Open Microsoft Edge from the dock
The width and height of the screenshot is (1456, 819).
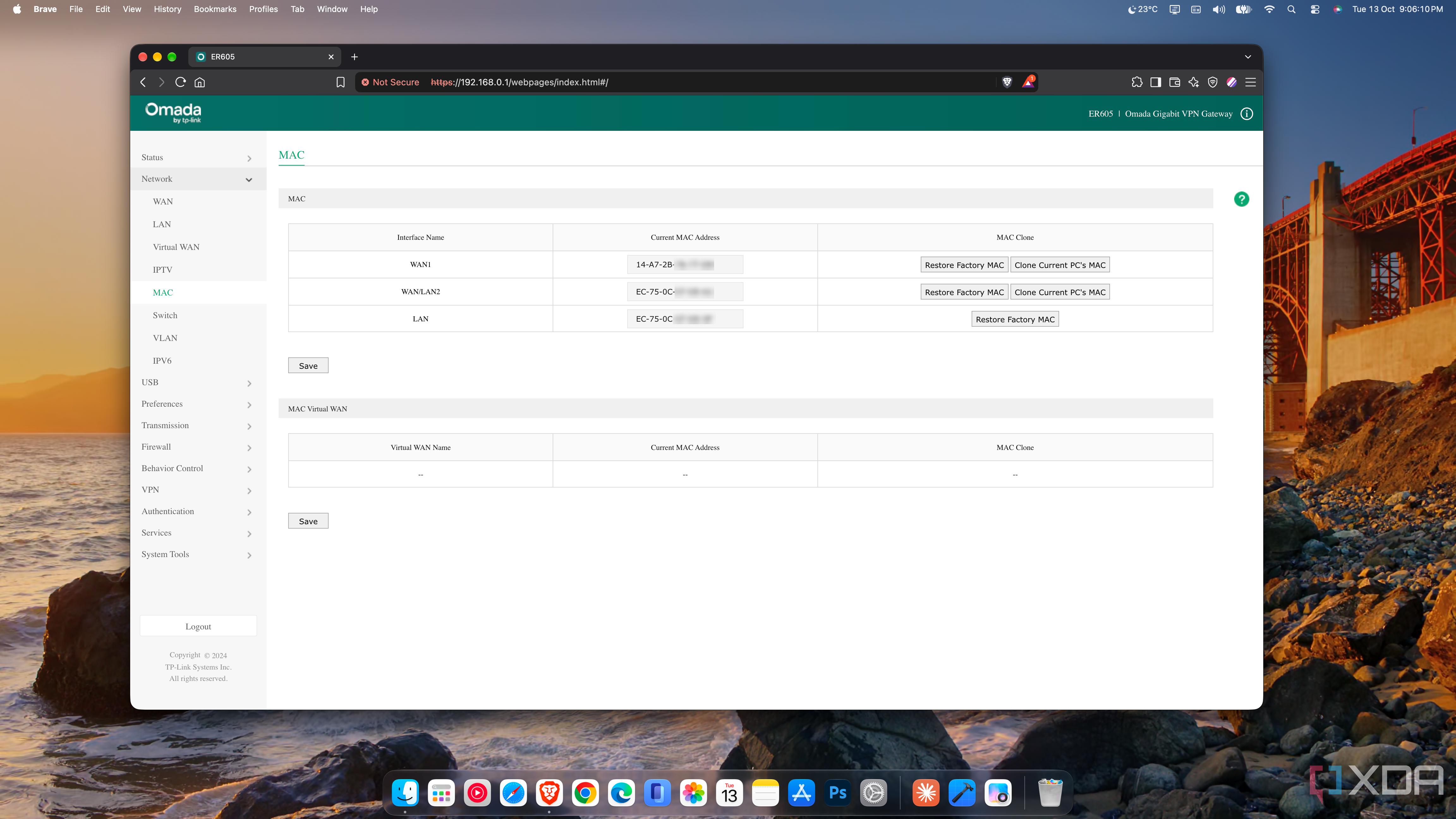tap(621, 793)
